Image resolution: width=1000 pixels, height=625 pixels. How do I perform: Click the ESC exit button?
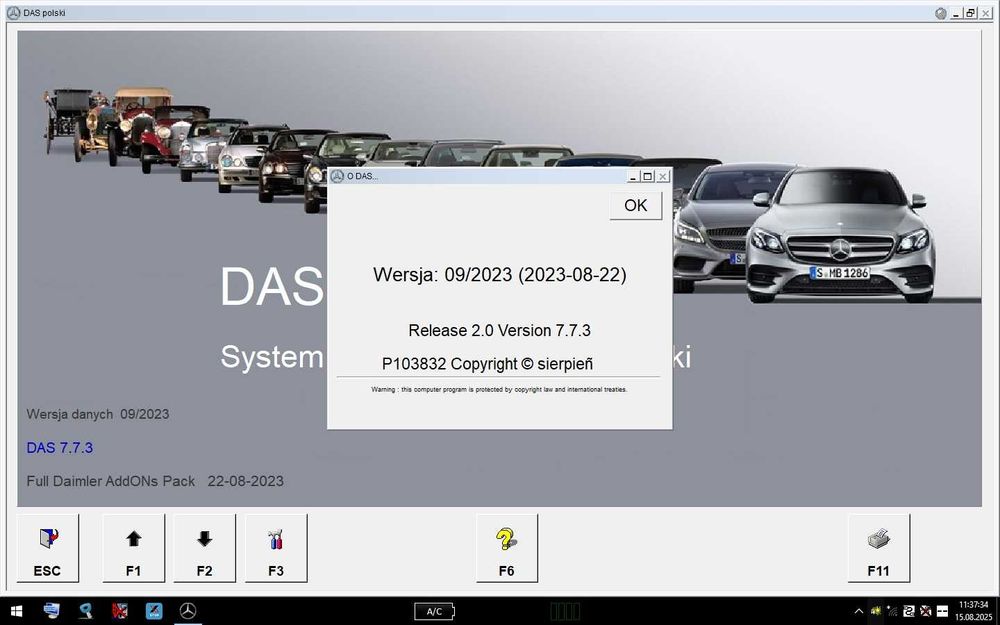tap(48, 548)
